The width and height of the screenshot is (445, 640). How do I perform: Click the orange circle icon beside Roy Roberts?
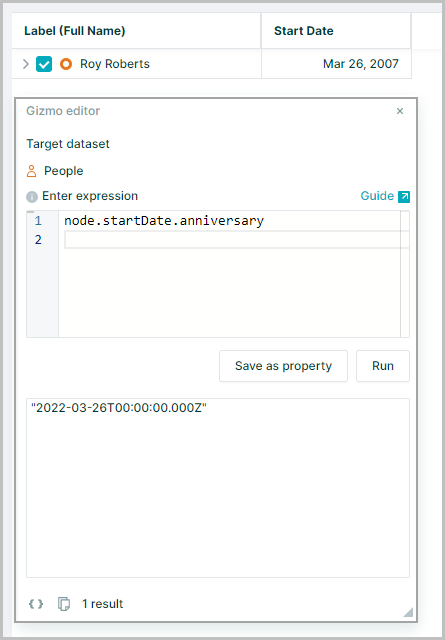[x=66, y=64]
